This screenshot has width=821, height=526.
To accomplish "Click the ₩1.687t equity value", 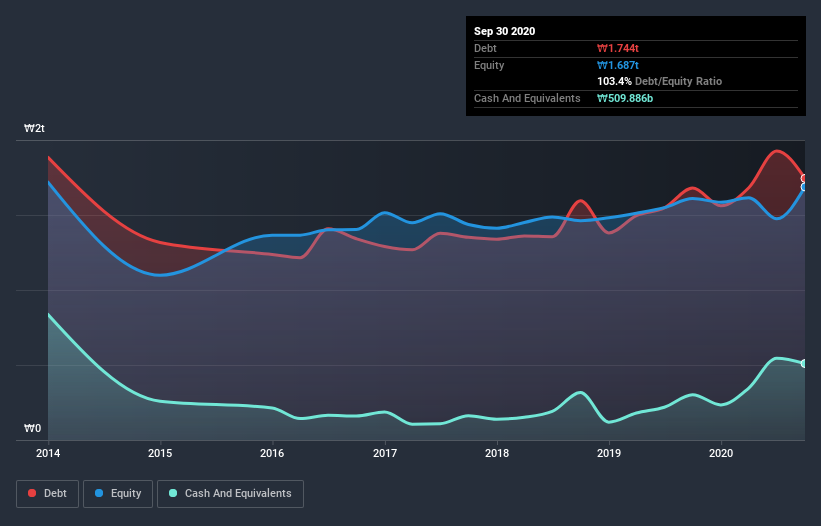I will tap(618, 65).
